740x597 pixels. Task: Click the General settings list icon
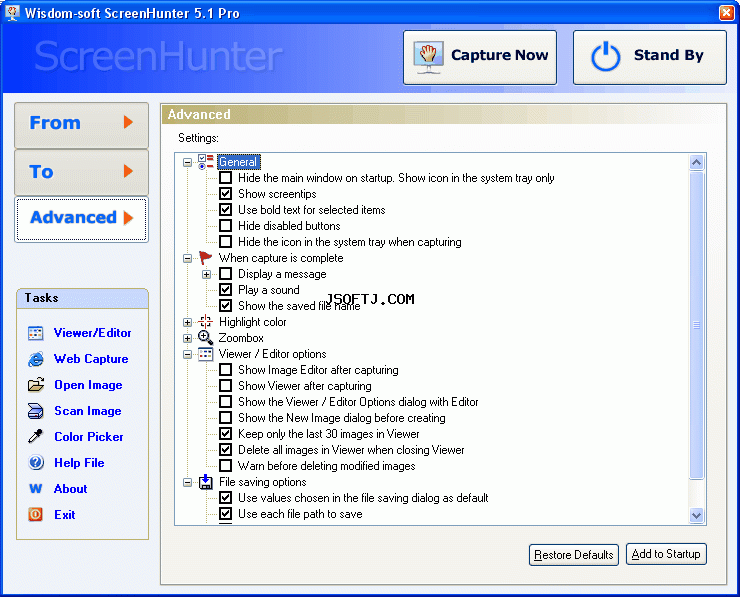click(206, 162)
